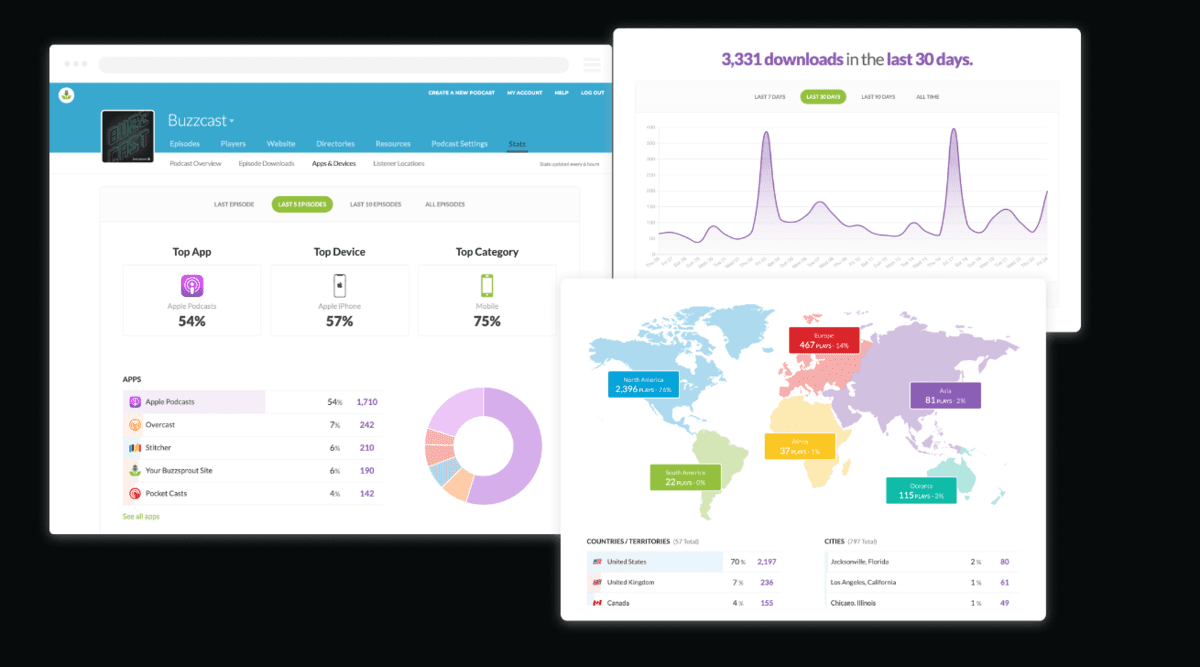The width and height of the screenshot is (1200, 667).
Task: Click the Apple Podcasts icon in the Apps list
Action: coord(135,402)
